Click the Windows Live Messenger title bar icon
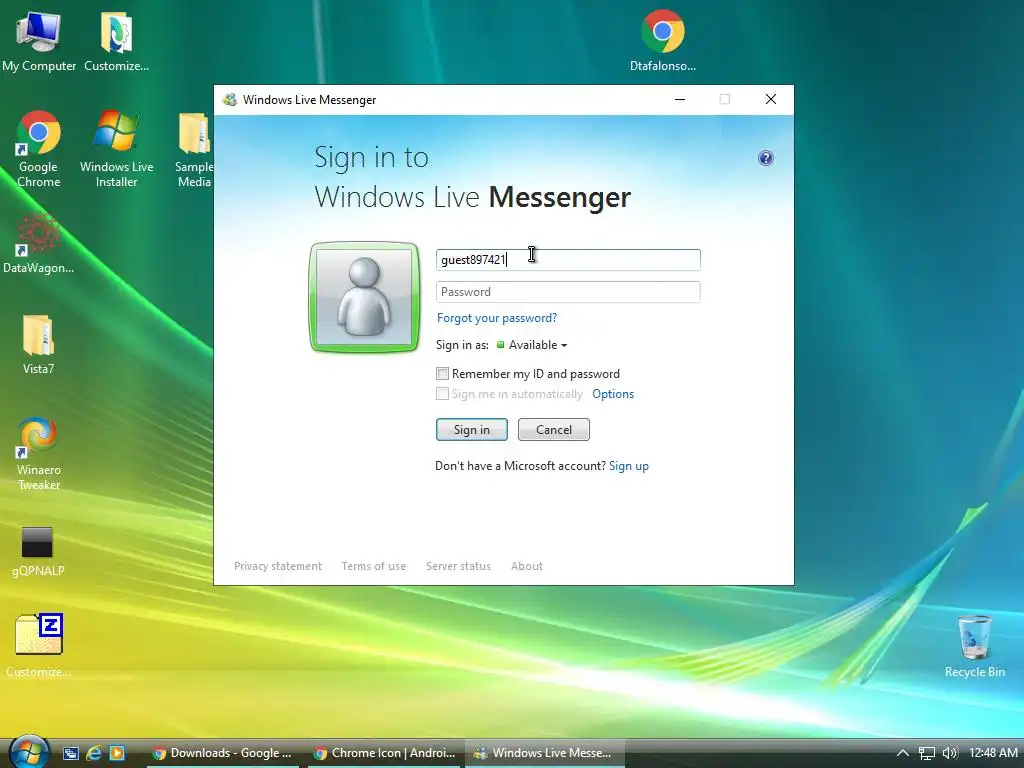 (229, 99)
